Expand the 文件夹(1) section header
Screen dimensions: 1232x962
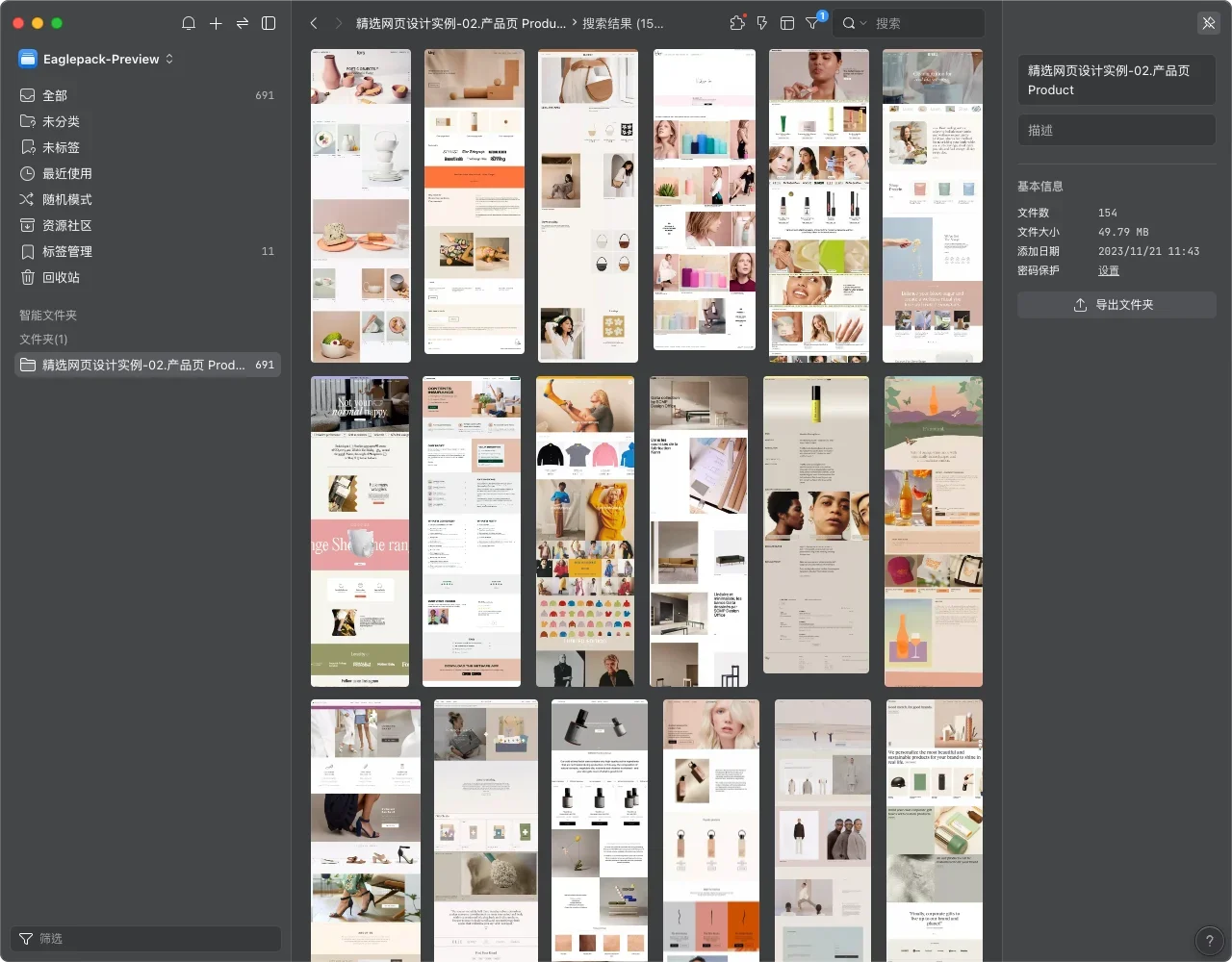(x=43, y=339)
